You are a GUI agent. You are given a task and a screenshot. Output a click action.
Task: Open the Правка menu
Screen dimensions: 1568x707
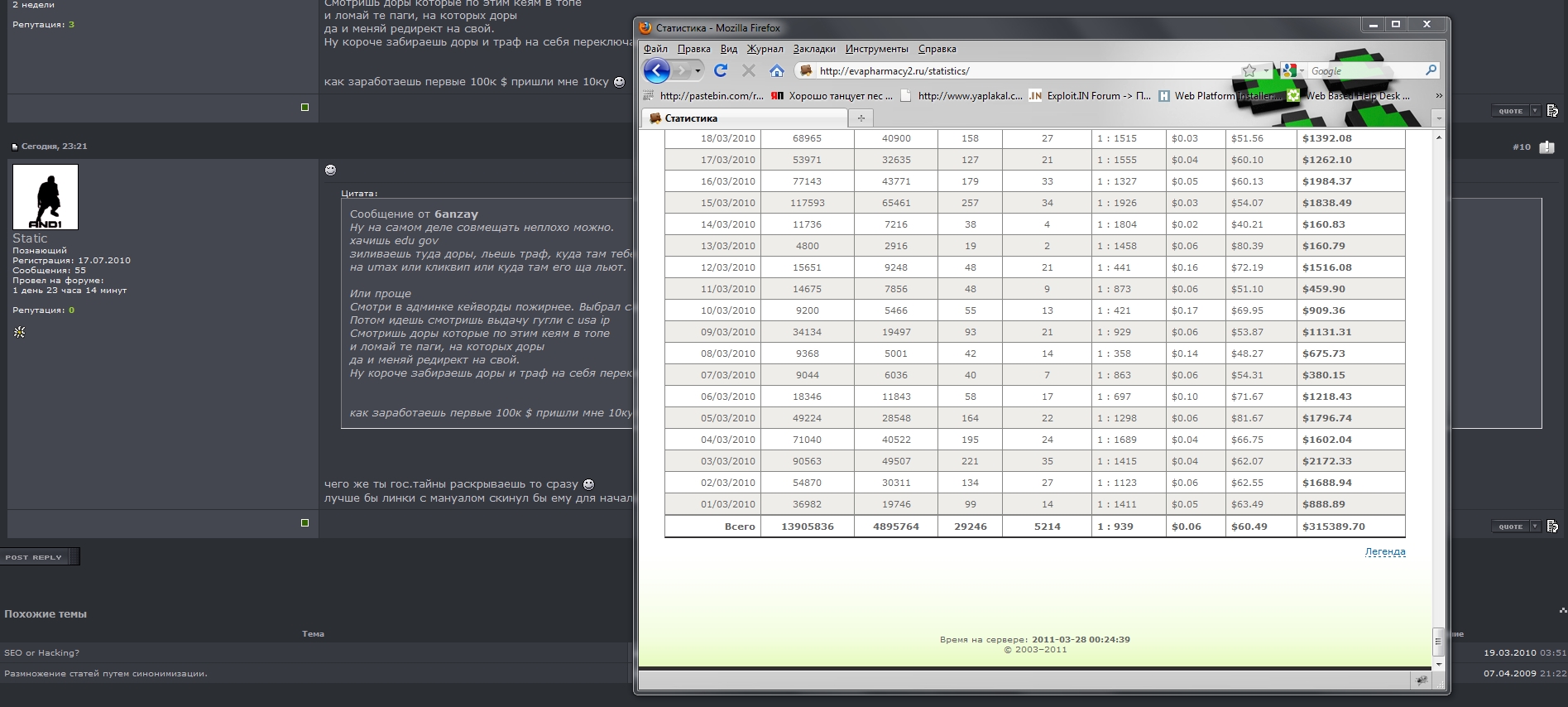[x=693, y=49]
